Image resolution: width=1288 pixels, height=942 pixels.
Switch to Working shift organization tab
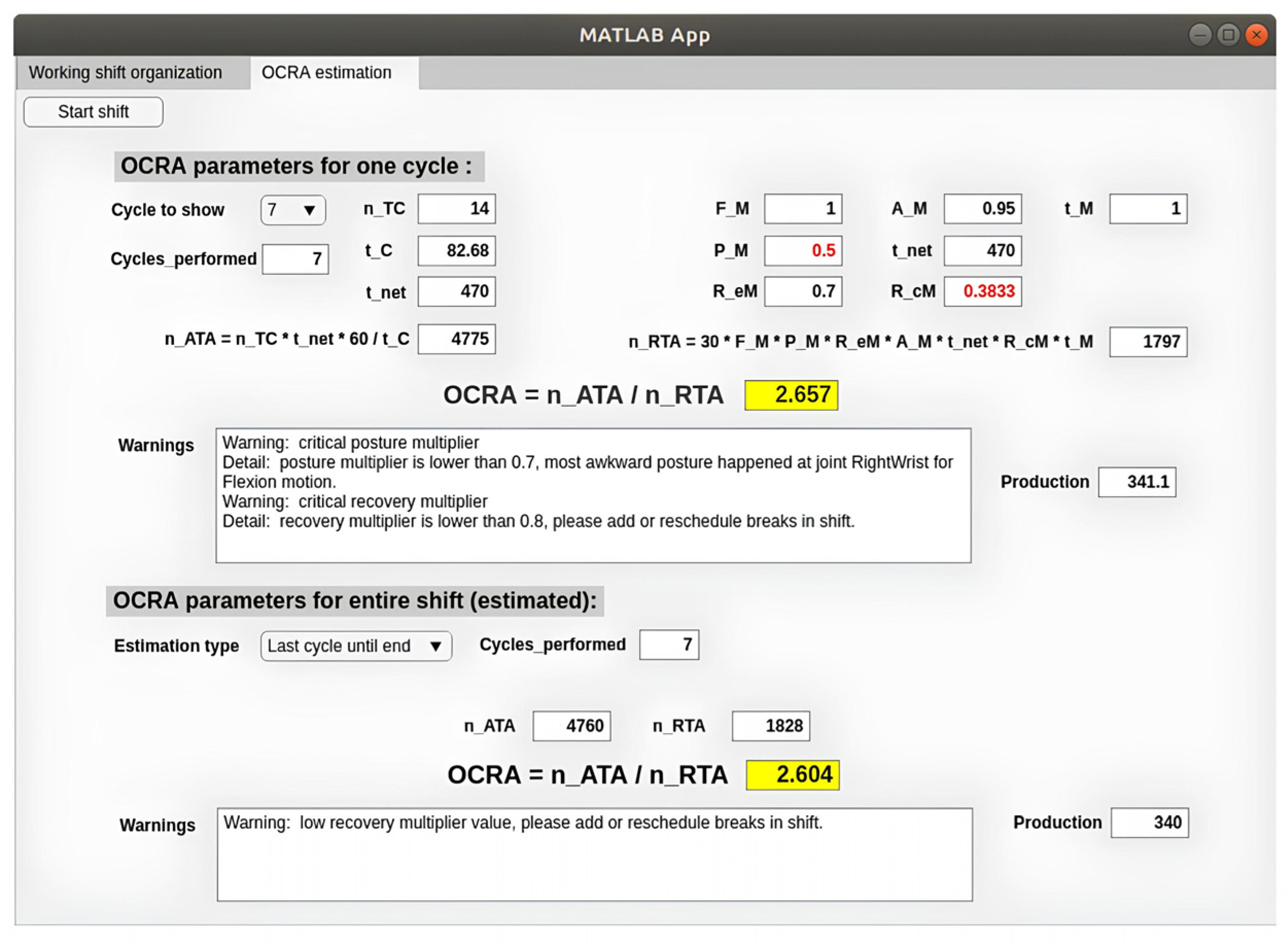pyautogui.click(x=126, y=73)
